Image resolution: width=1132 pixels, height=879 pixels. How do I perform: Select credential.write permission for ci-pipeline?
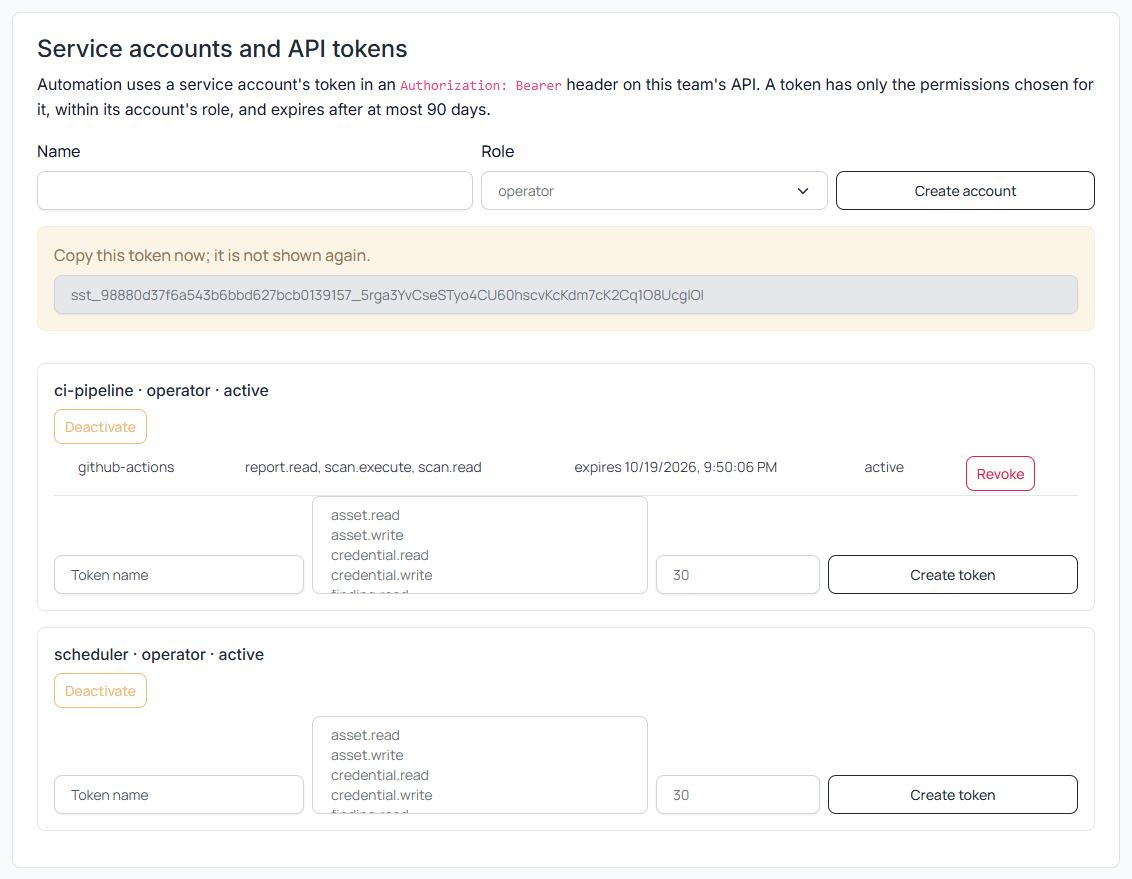(381, 575)
